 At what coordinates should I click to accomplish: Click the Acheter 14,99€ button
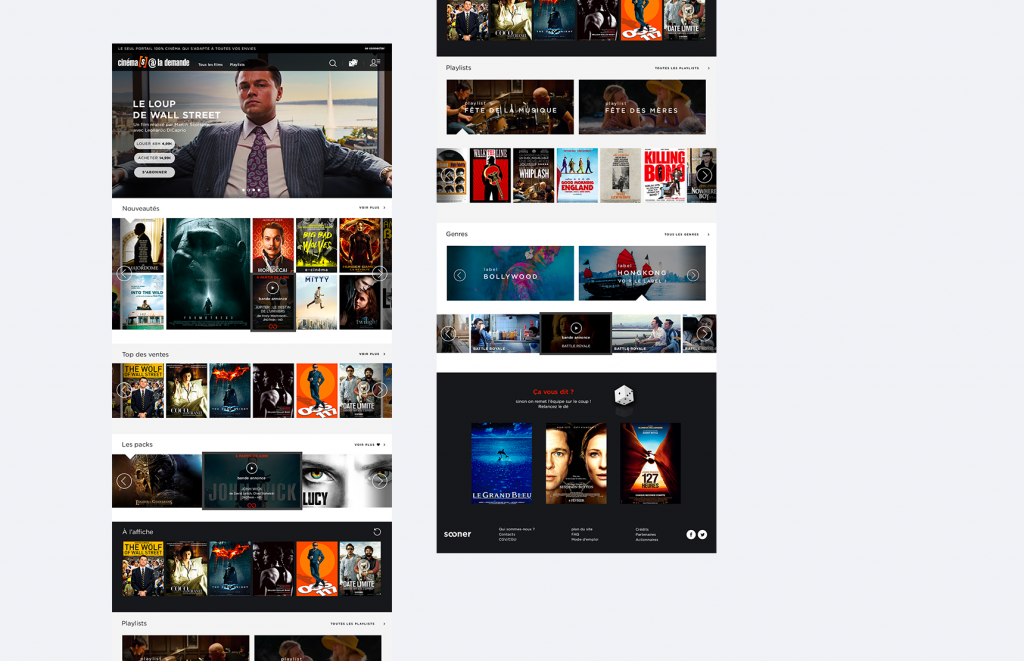coord(155,157)
